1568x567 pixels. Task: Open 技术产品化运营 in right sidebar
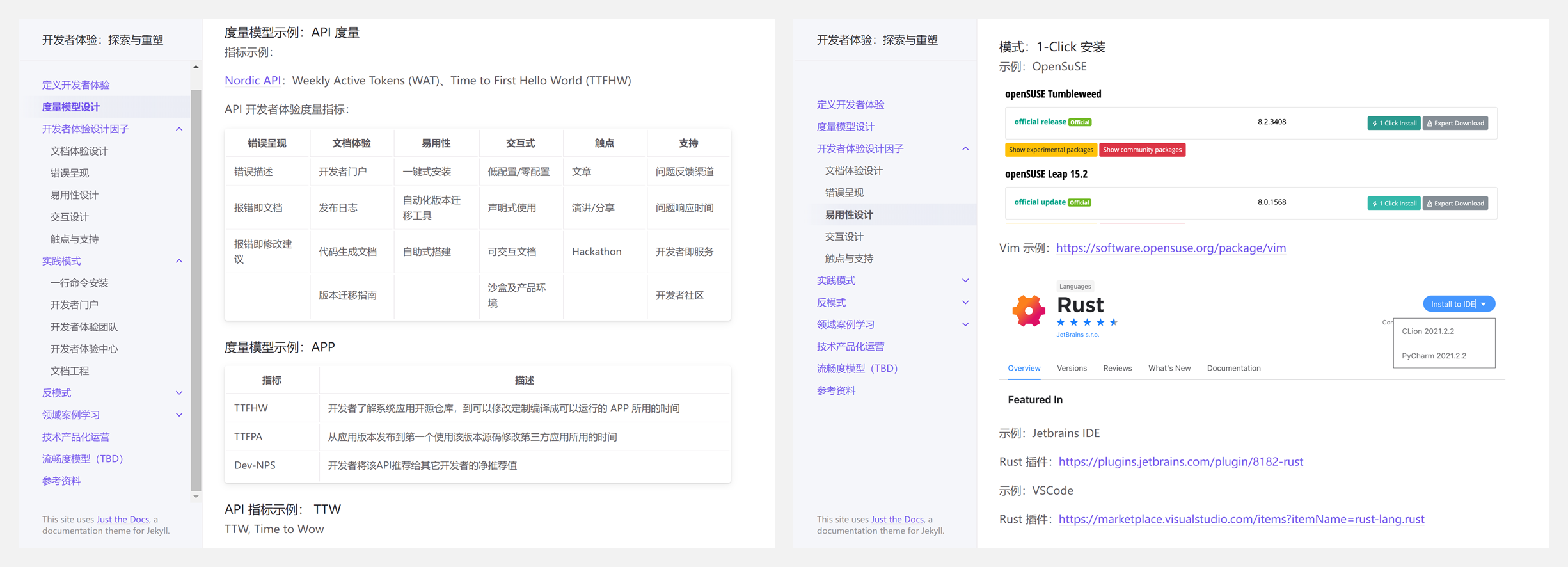pos(850,347)
